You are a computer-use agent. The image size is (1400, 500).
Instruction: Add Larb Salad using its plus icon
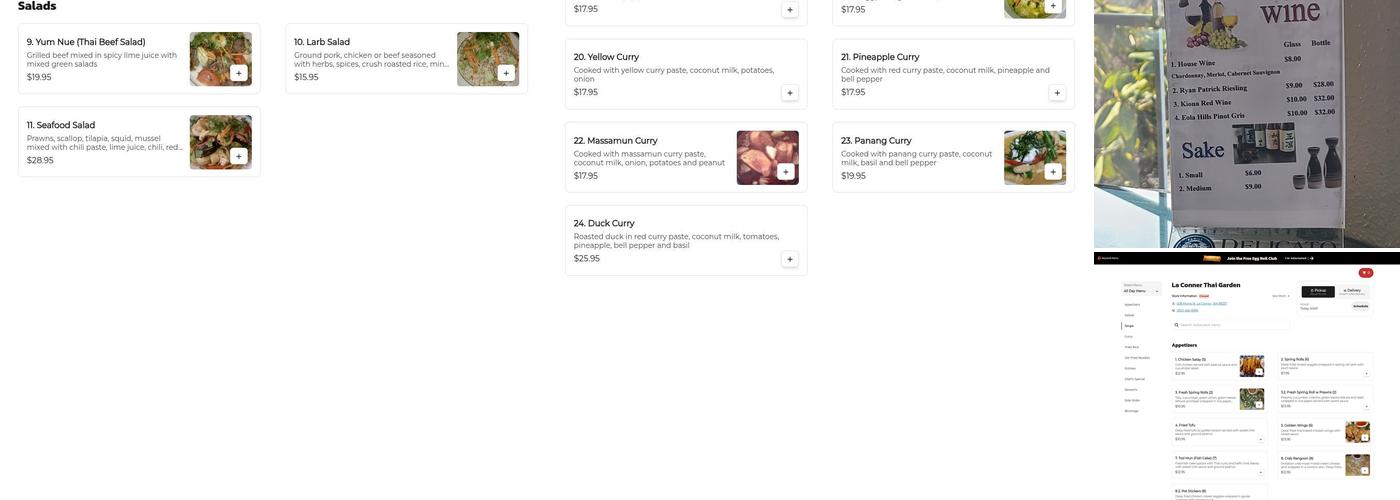506,73
